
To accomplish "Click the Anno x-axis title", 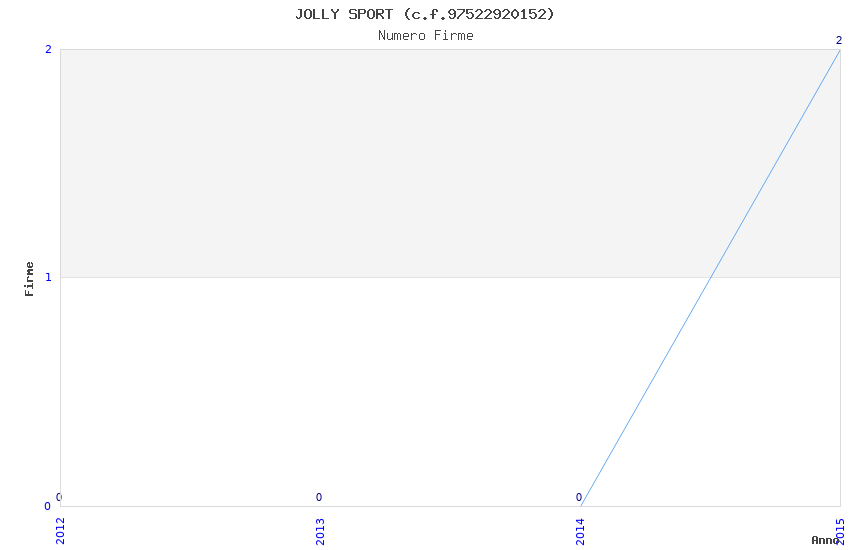I will pyautogui.click(x=825, y=540).
